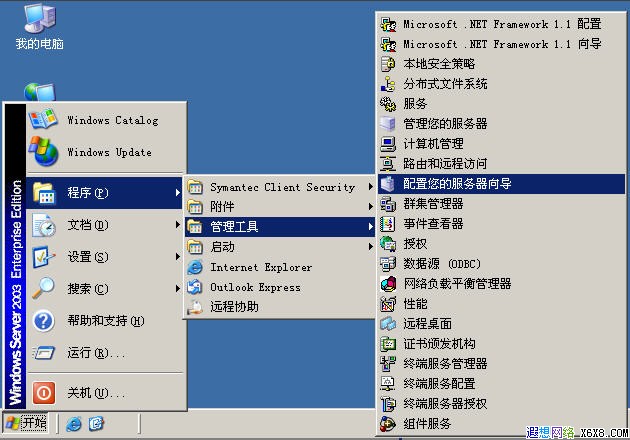Expand the Documents (文档) submenu arrow
The height and width of the screenshot is (440, 630).
click(177, 225)
